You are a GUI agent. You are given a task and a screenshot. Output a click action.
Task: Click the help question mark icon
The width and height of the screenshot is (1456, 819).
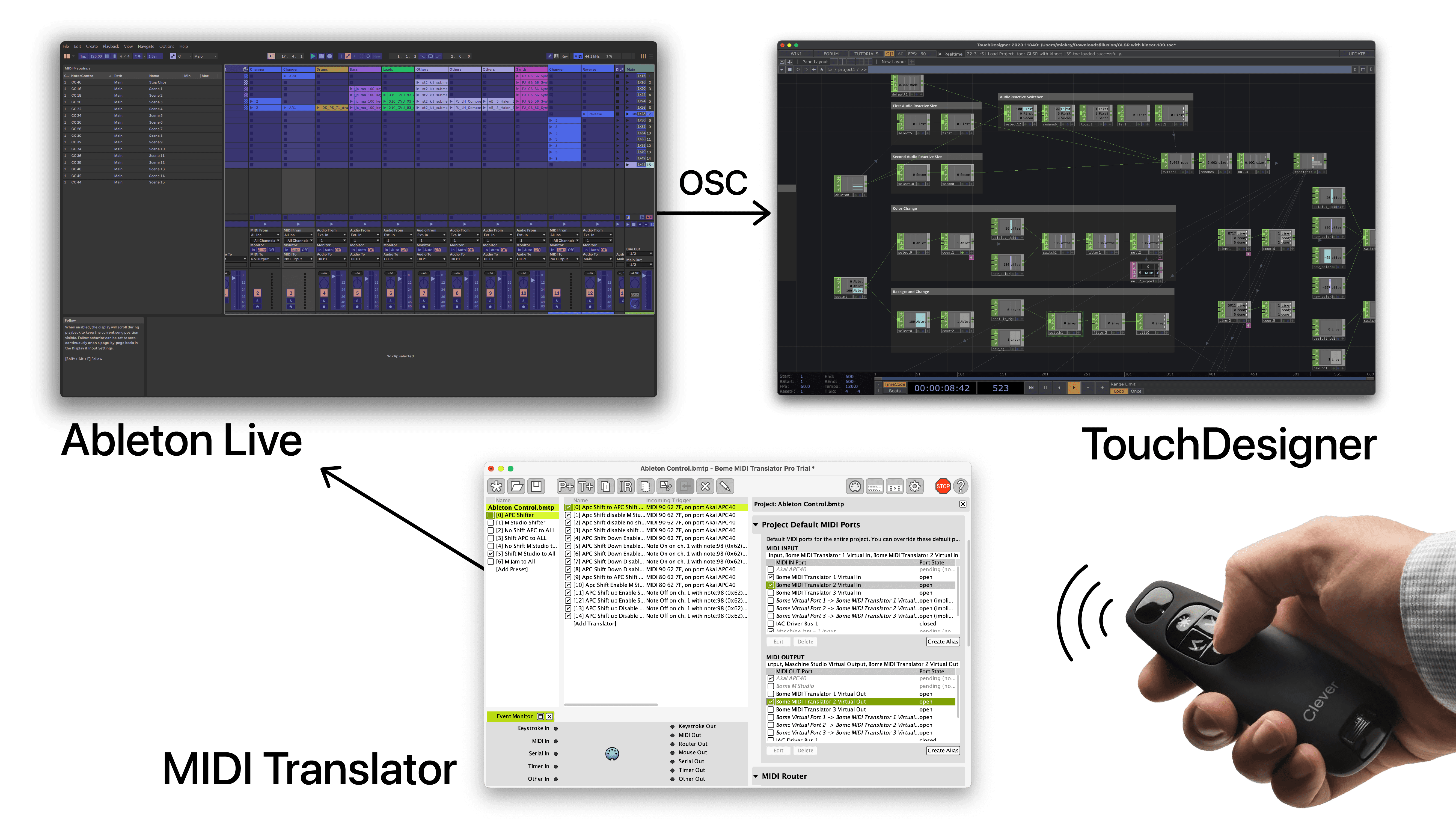960,486
